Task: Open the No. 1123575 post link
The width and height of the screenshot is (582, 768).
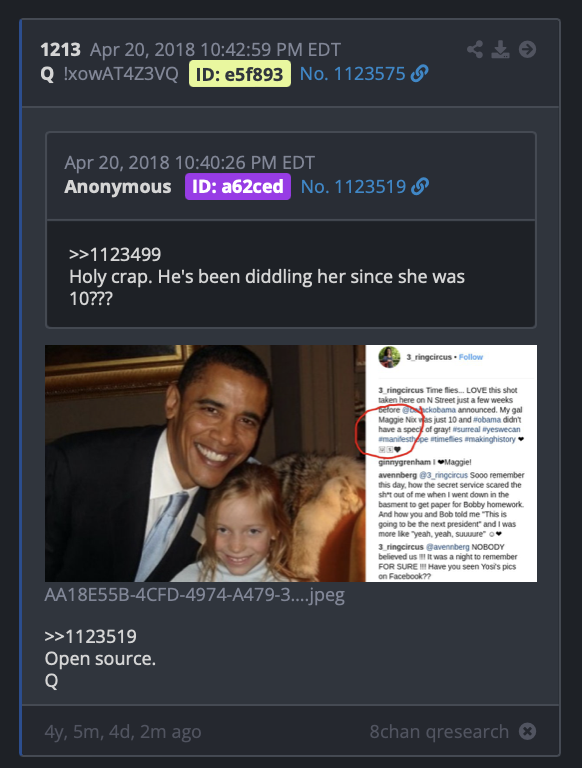Action: pyautogui.click(x=352, y=74)
